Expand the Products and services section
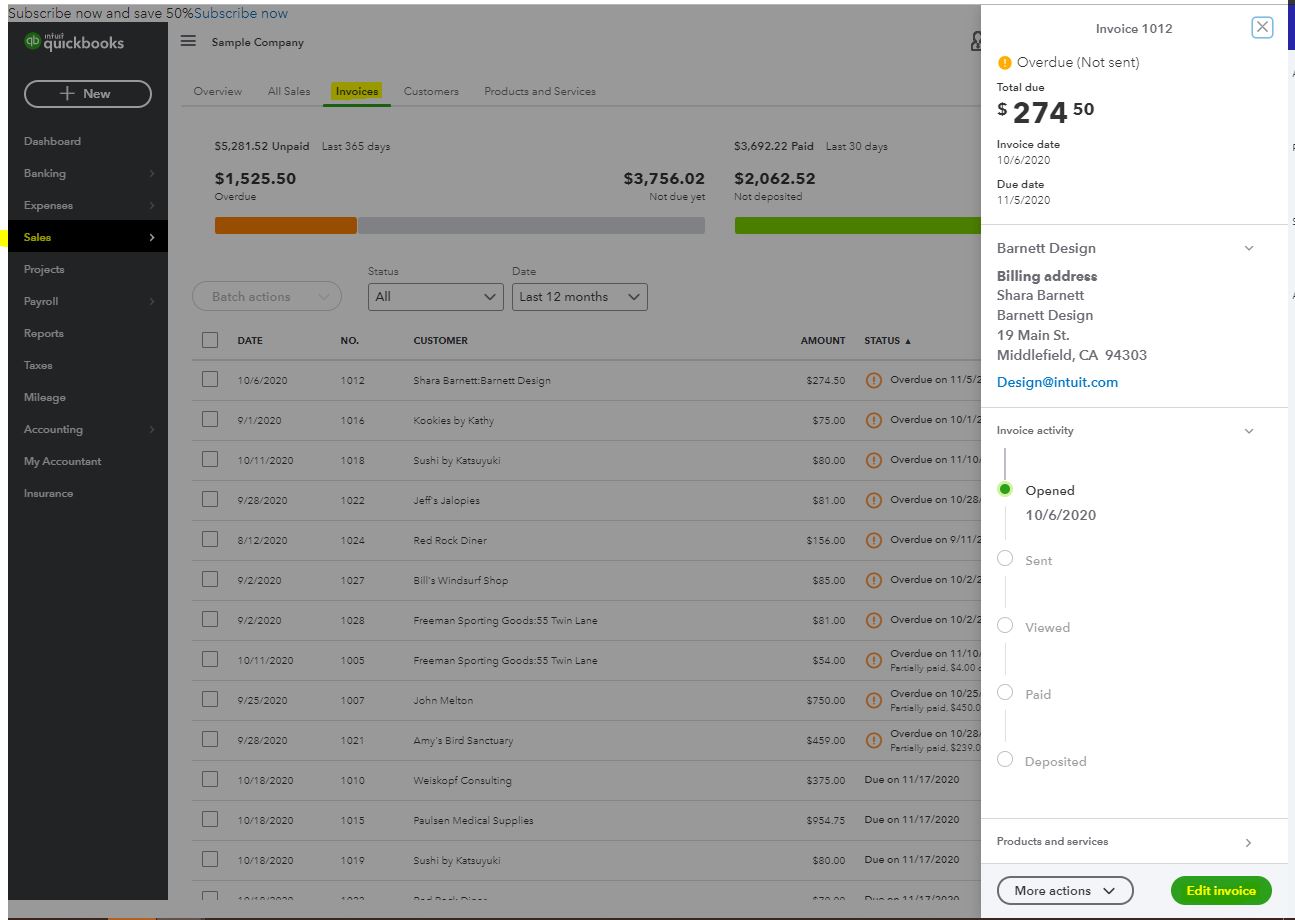This screenshot has width=1295, height=920. (x=1248, y=843)
